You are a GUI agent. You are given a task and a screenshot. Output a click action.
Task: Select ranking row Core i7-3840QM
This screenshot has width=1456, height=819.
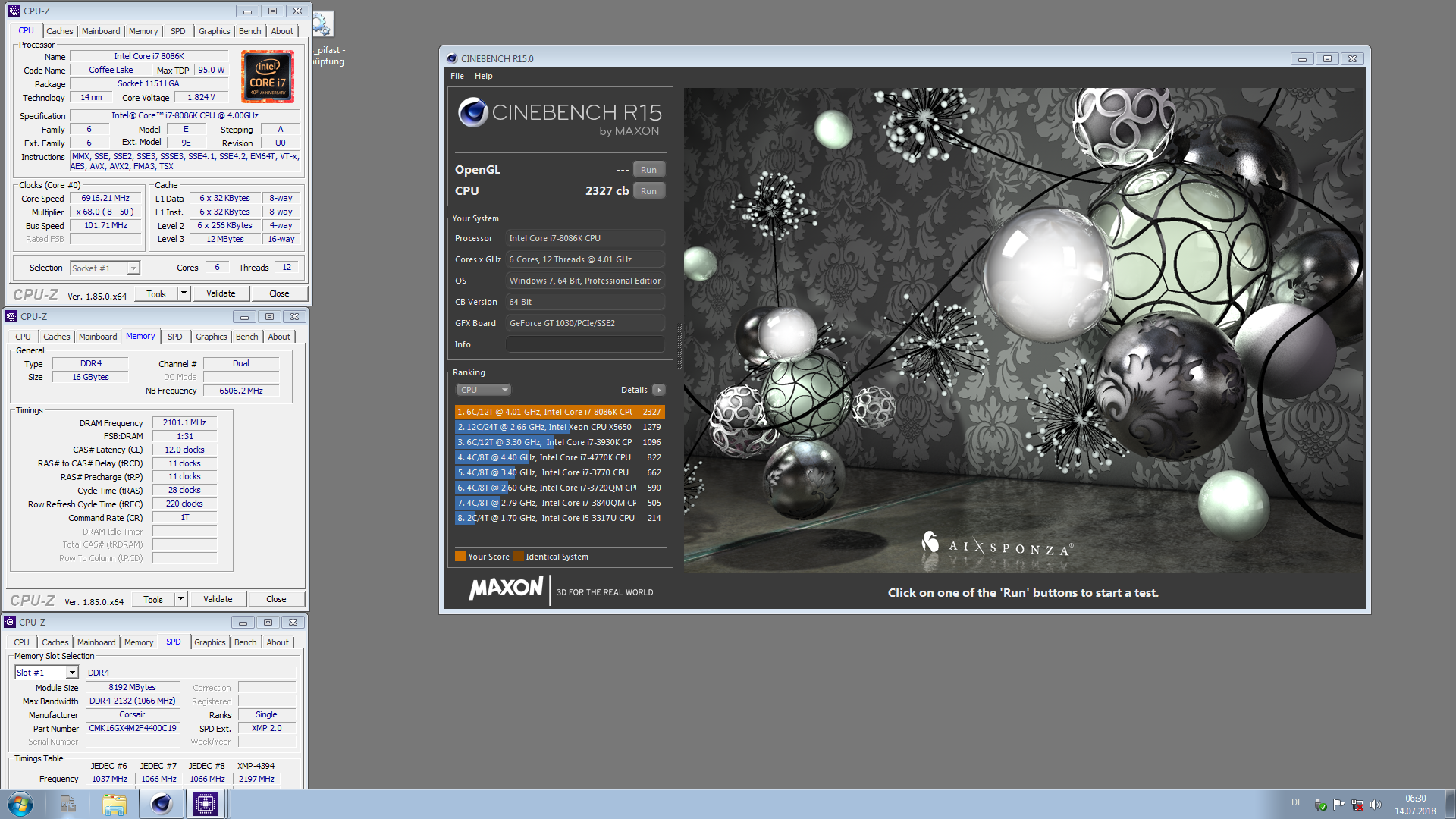pos(560,503)
